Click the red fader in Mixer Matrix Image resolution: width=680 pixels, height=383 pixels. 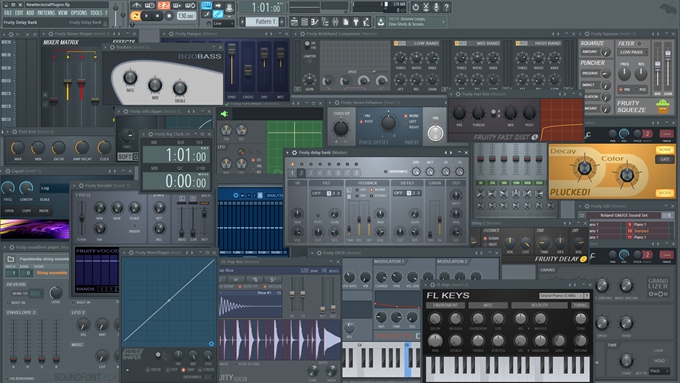pos(82,85)
